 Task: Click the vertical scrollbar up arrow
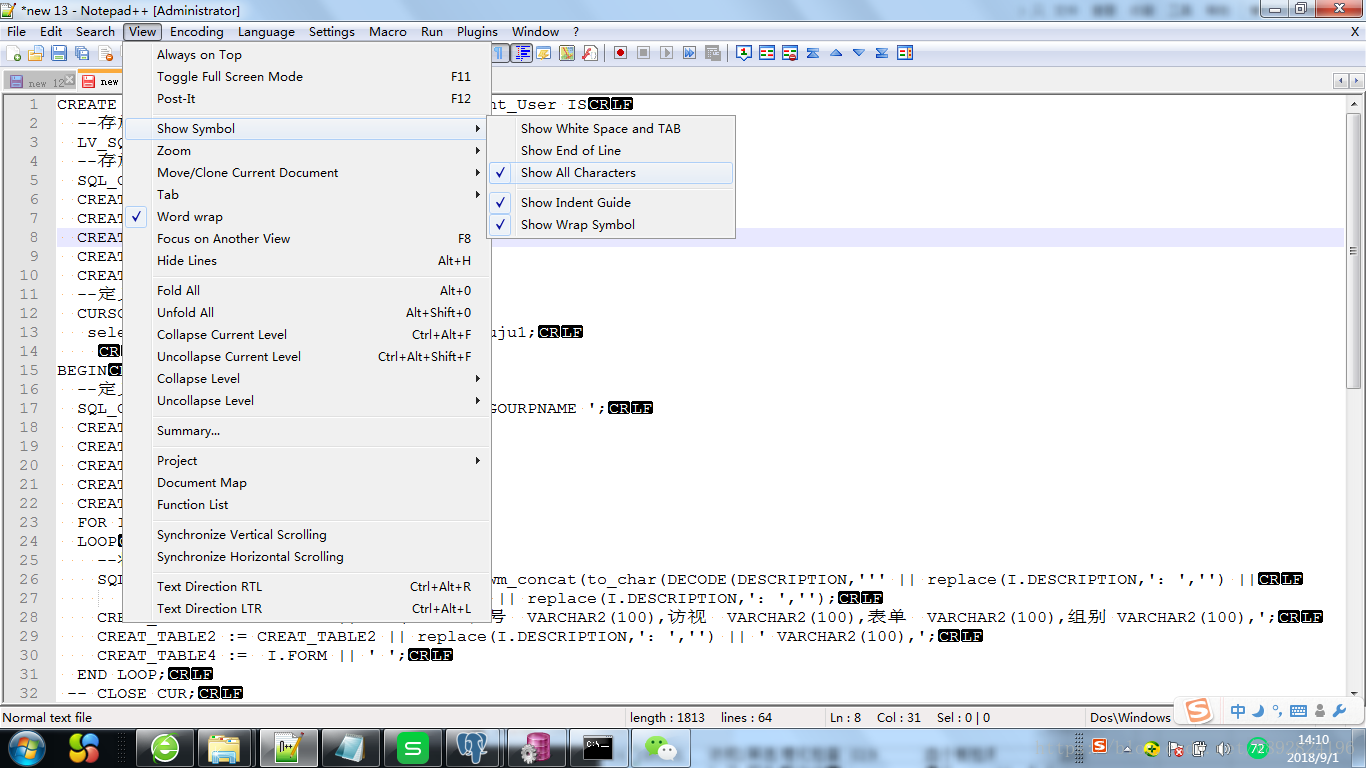[x=1355, y=103]
